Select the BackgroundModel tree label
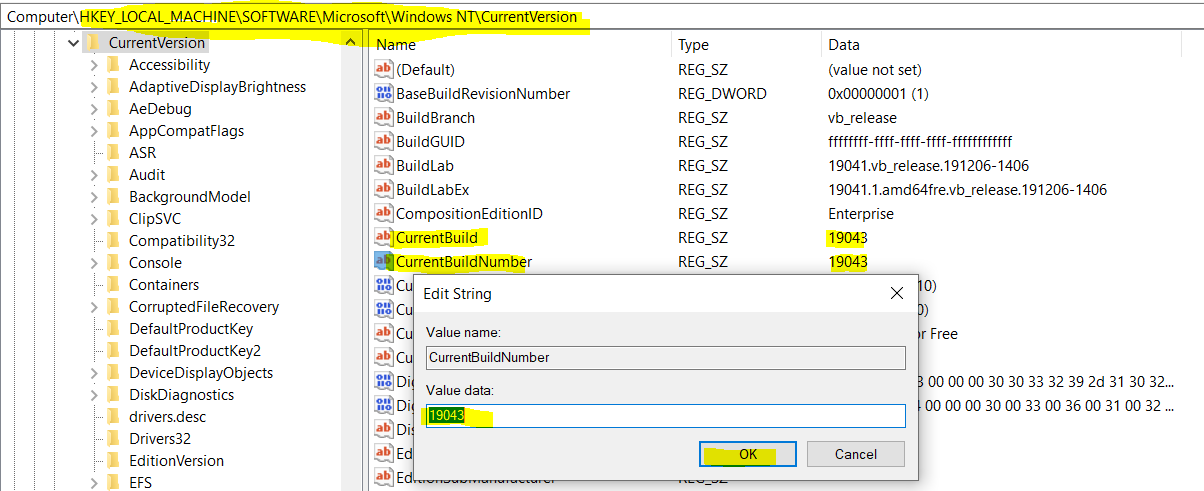This screenshot has height=491, width=1204. (190, 197)
